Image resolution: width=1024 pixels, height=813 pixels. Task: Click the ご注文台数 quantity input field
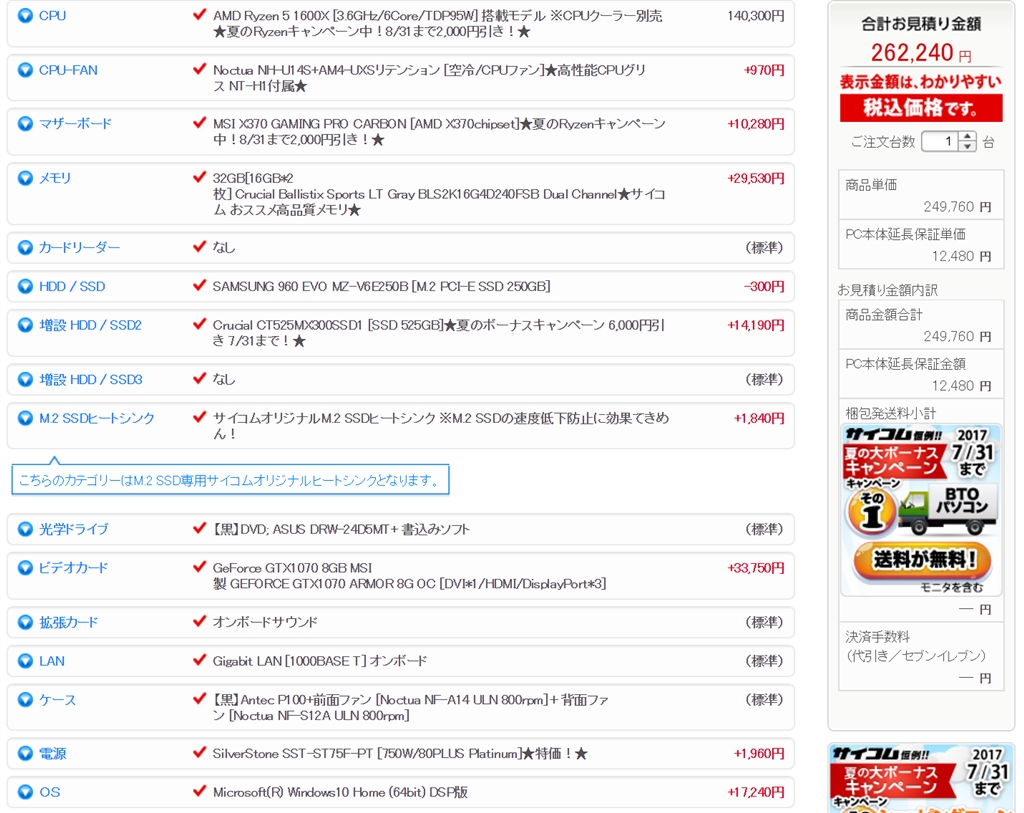pyautogui.click(x=940, y=141)
